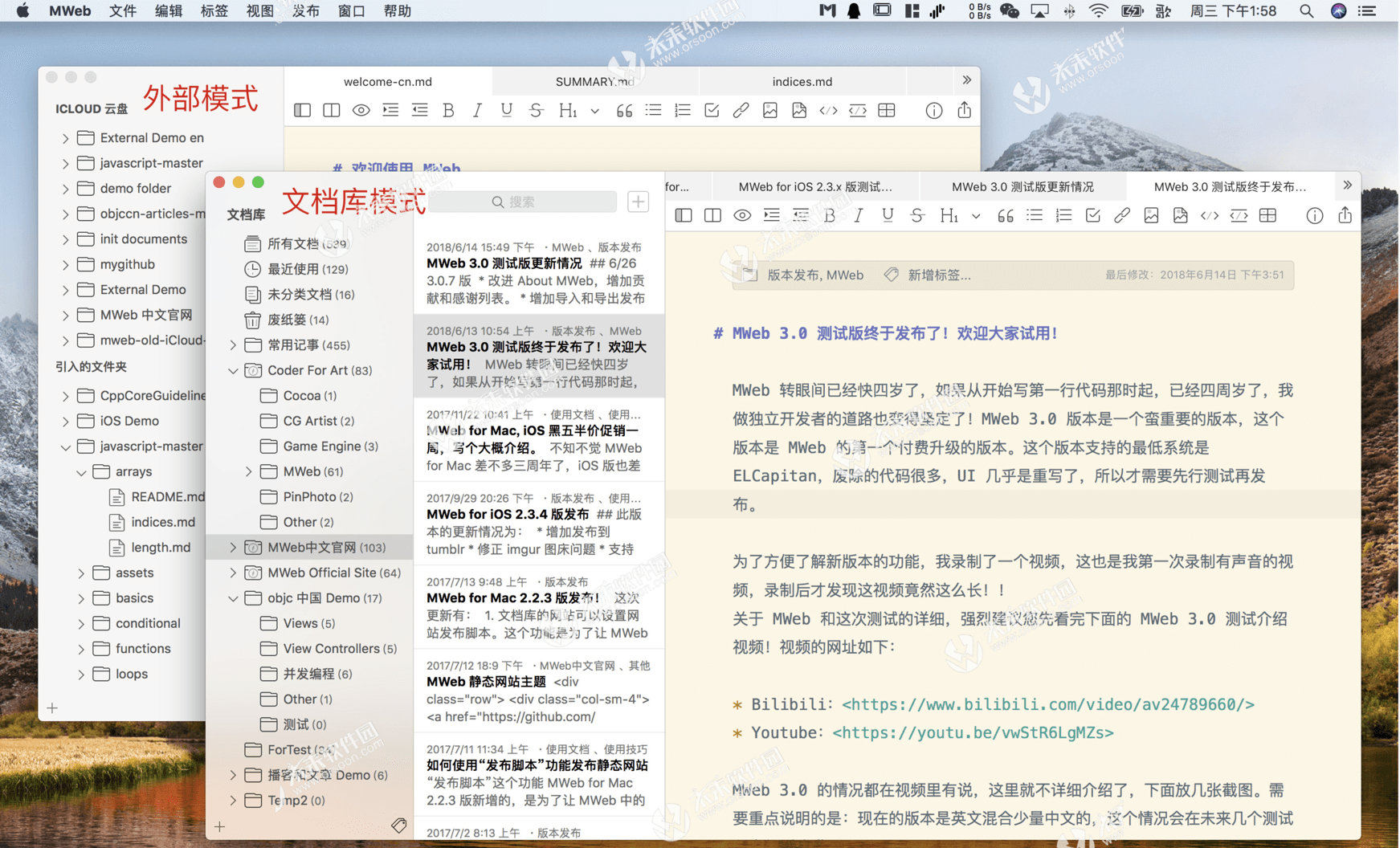The height and width of the screenshot is (848, 1400).
Task: Insert table in front window toolbar
Action: click(1268, 215)
